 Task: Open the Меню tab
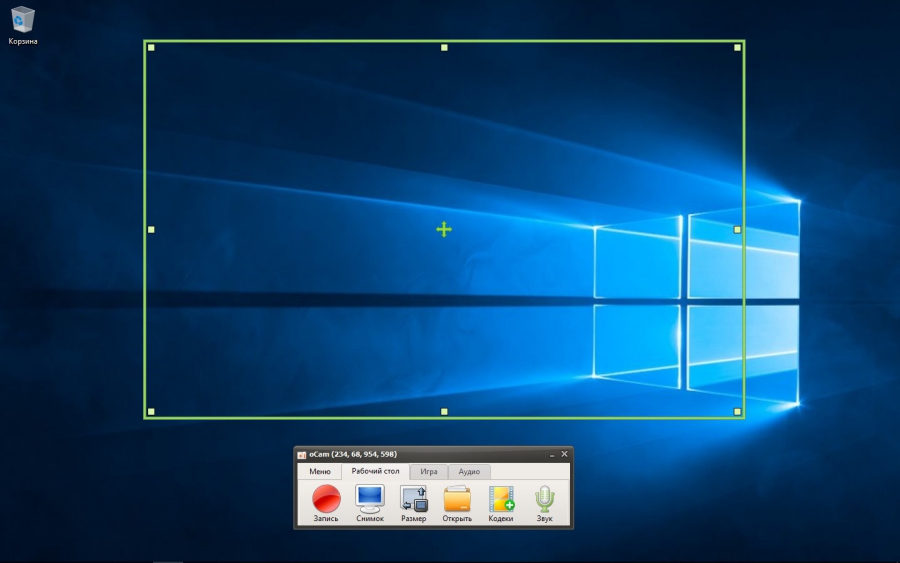tap(319, 472)
